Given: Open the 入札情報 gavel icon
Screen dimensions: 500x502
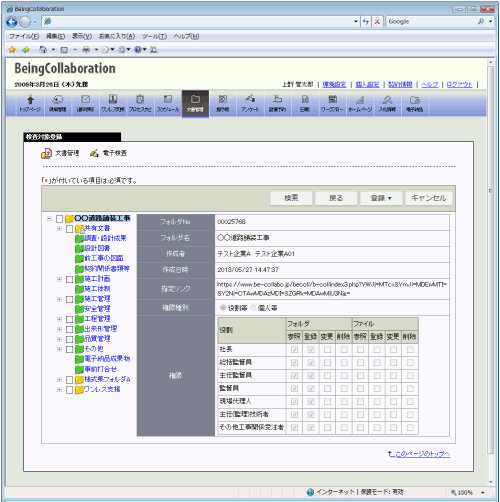Looking at the screenshot, I should coord(387,99).
